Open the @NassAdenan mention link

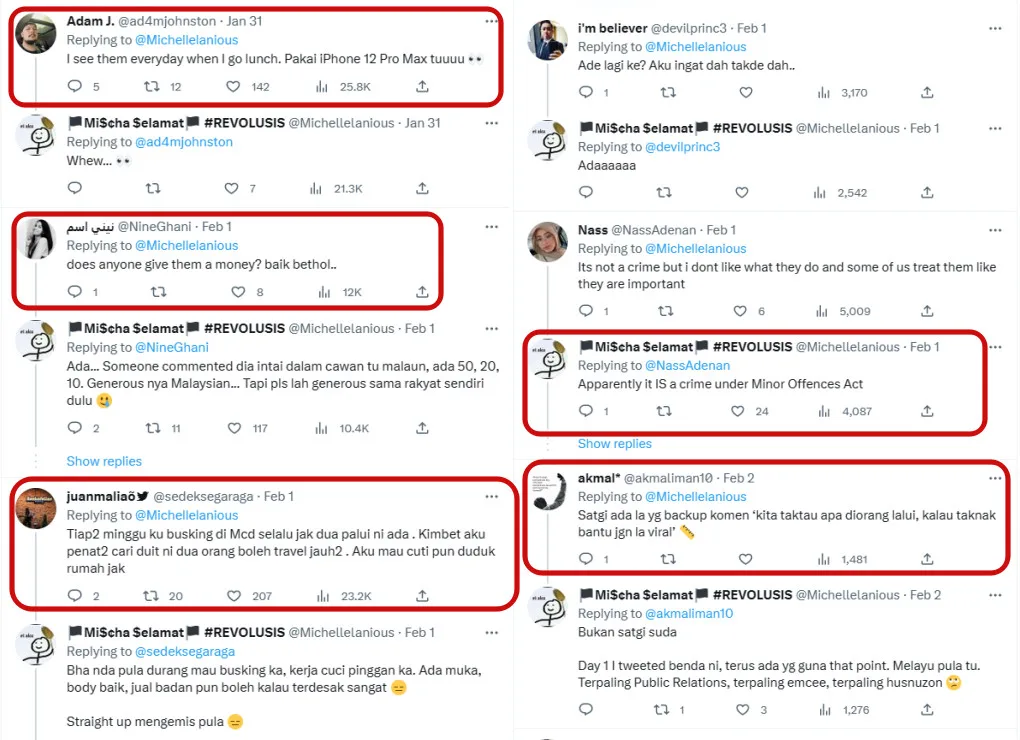pos(688,365)
